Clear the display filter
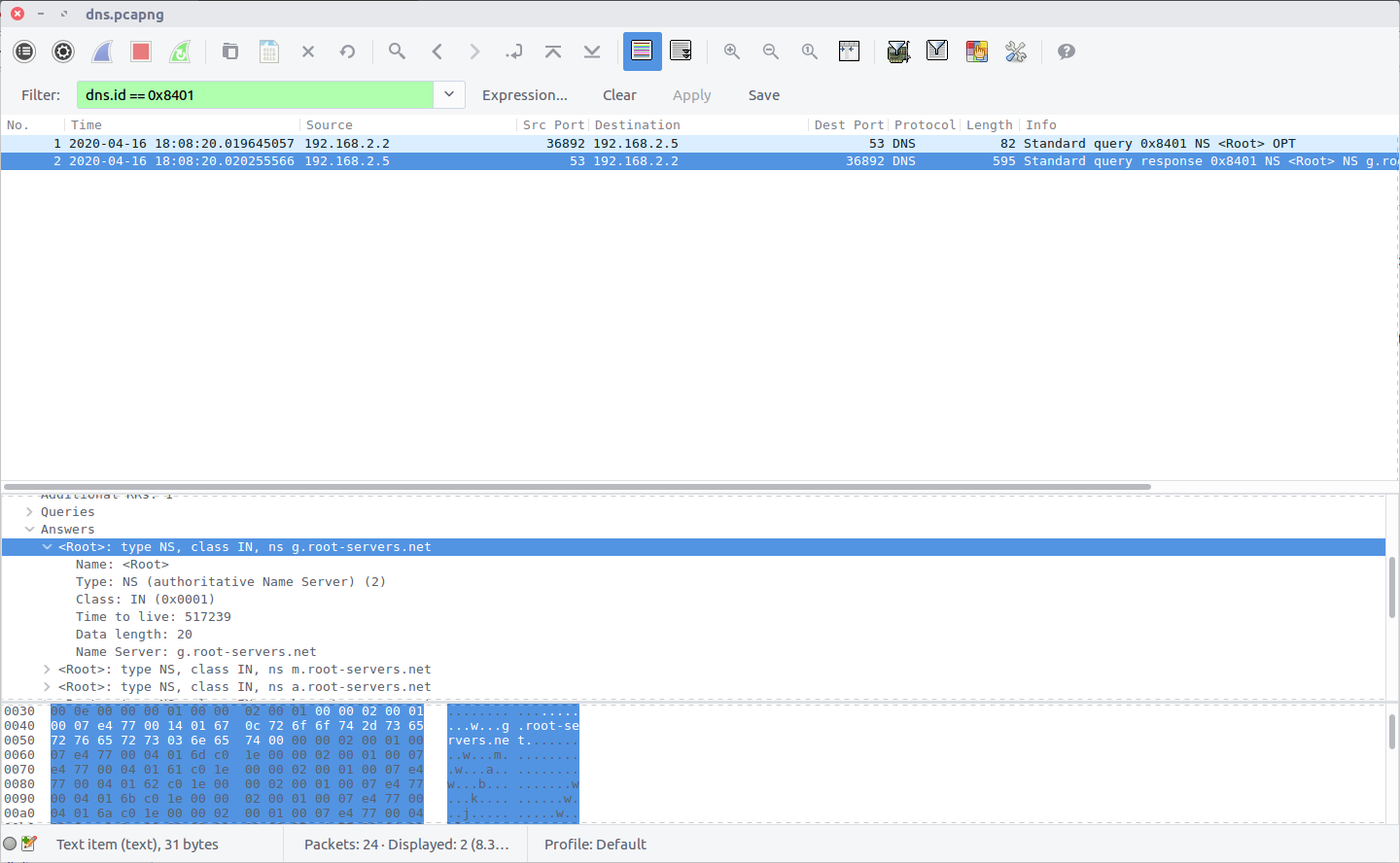This screenshot has height=863, width=1400. click(619, 95)
